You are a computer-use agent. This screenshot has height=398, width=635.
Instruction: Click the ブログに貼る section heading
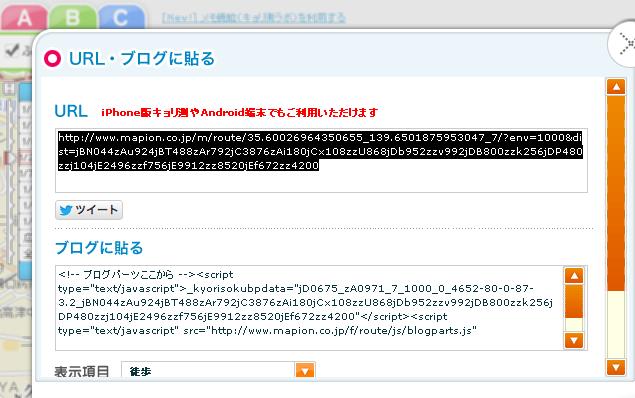pos(99,247)
